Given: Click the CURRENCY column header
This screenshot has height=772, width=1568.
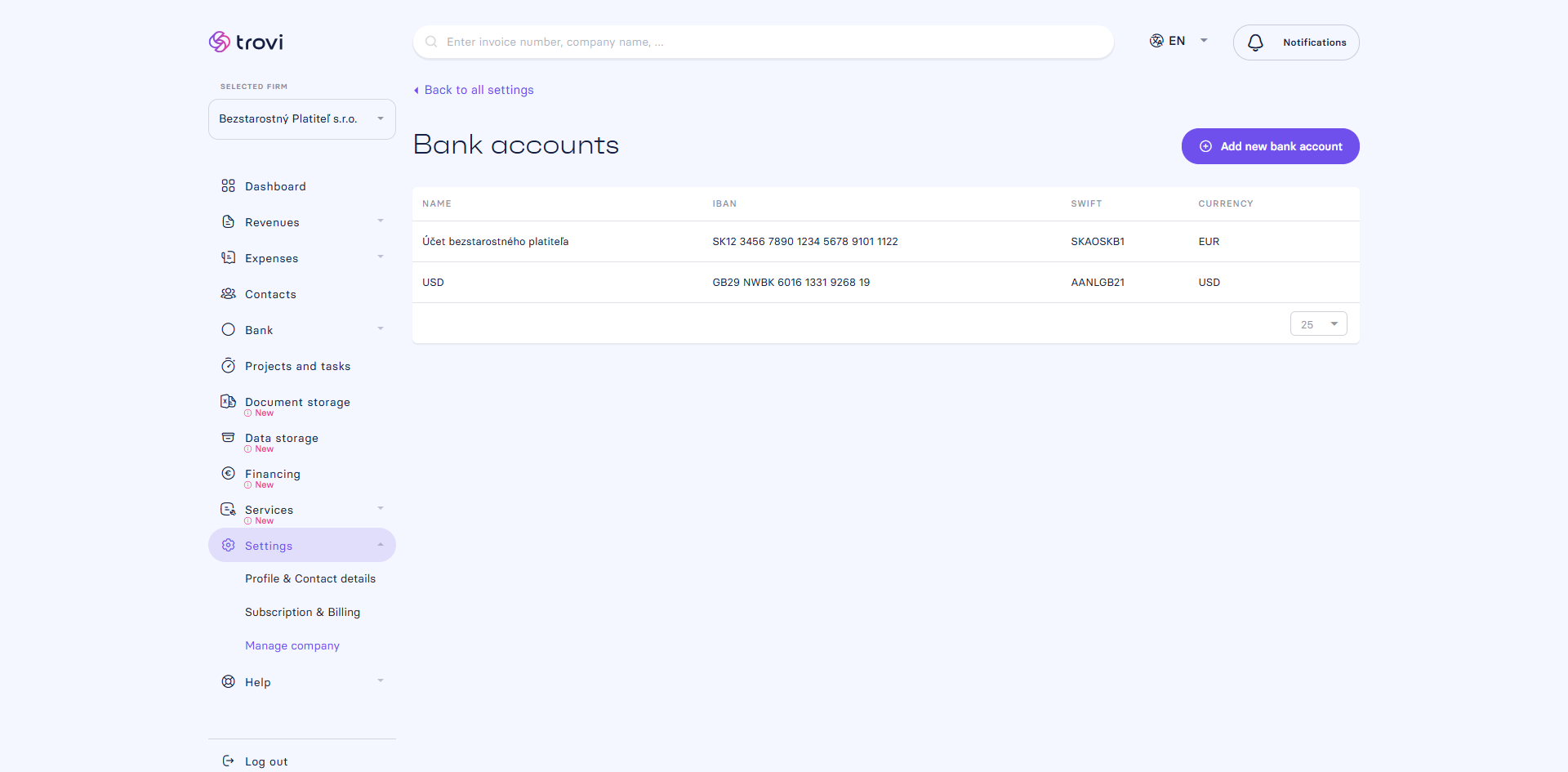Looking at the screenshot, I should [x=1225, y=203].
